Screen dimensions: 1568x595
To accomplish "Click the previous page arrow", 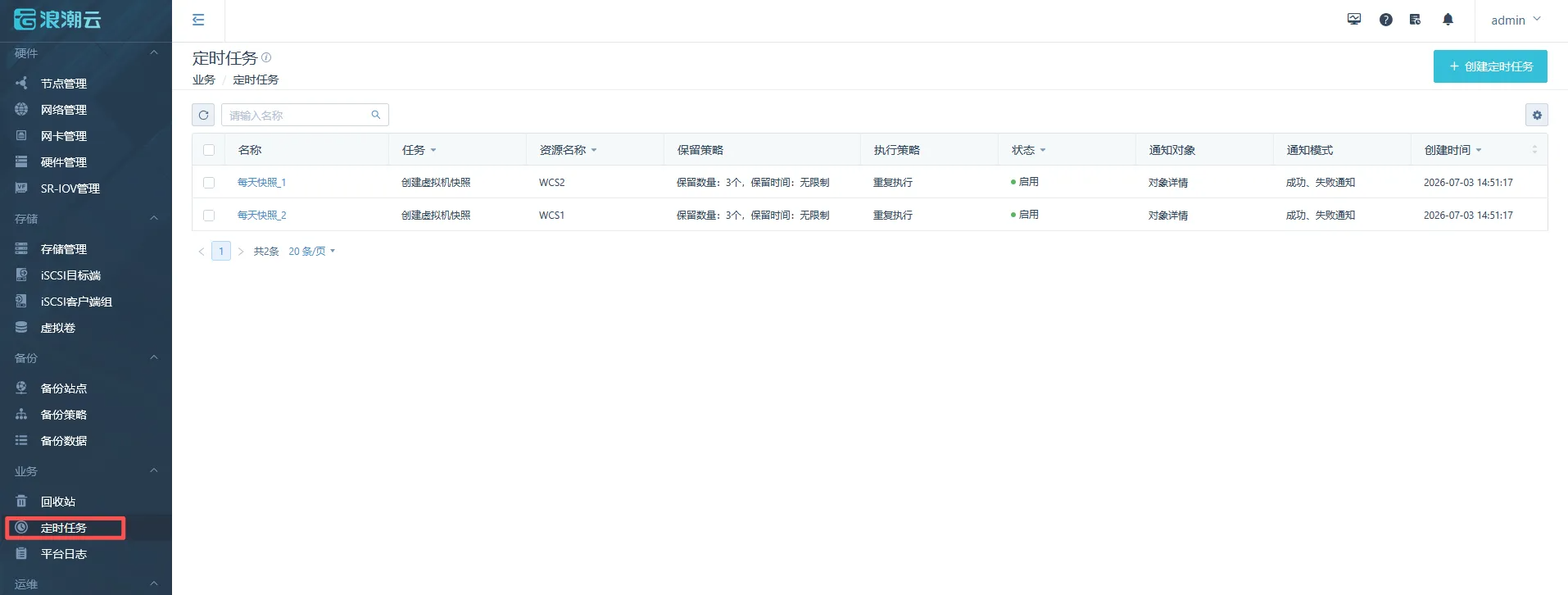I will tap(202, 251).
